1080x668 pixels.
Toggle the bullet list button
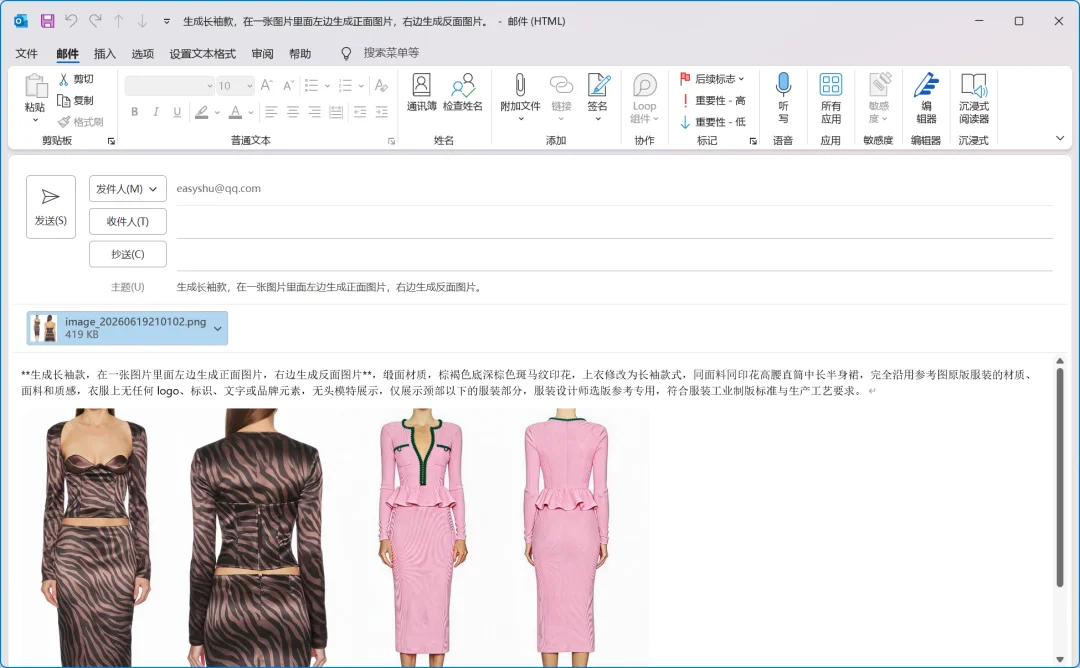(312, 85)
